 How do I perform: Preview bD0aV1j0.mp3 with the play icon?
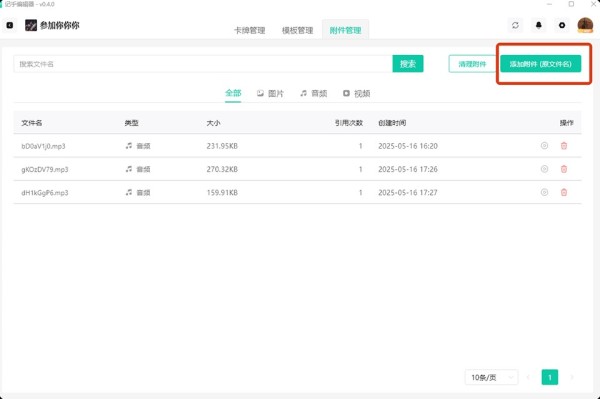tap(544, 145)
